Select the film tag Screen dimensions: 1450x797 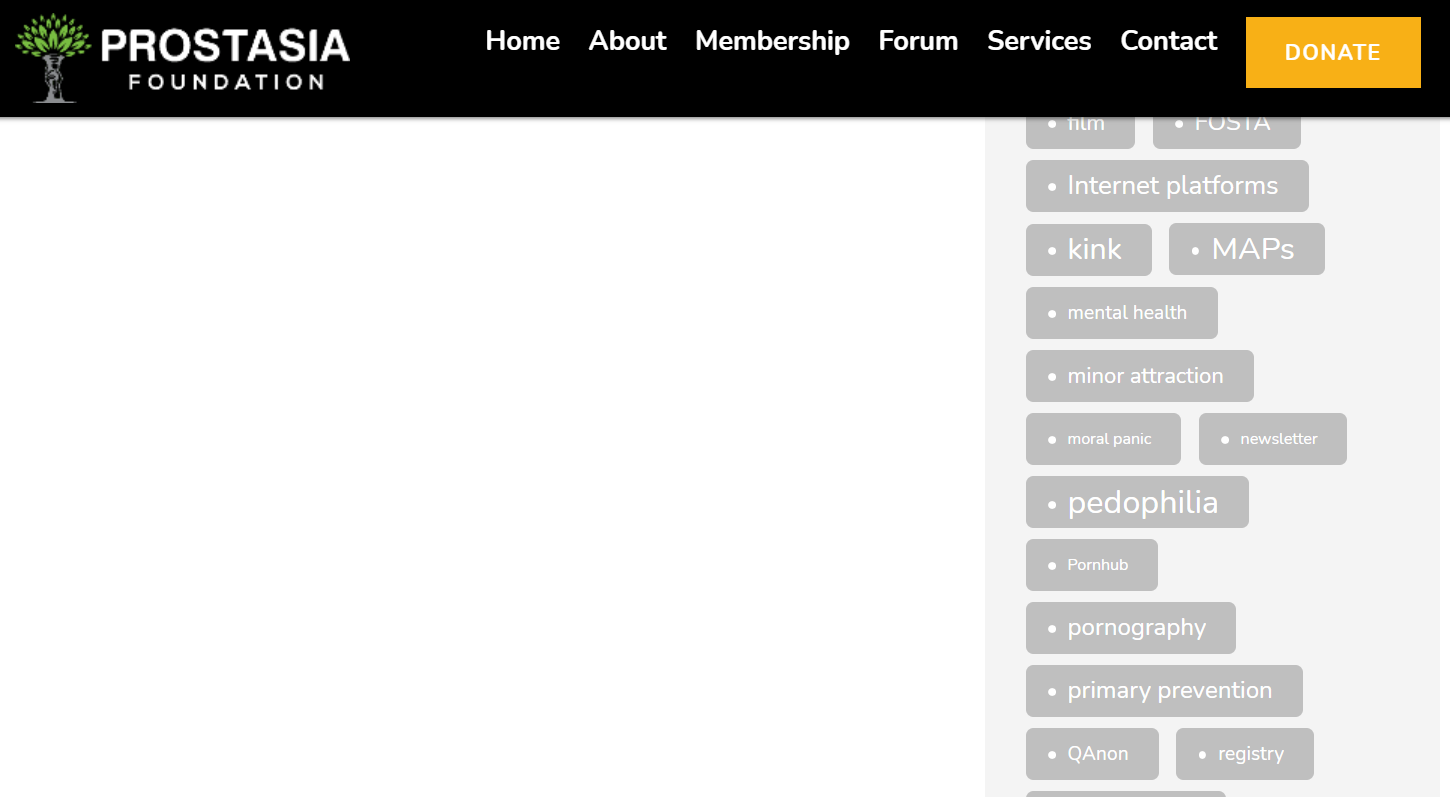[1080, 132]
